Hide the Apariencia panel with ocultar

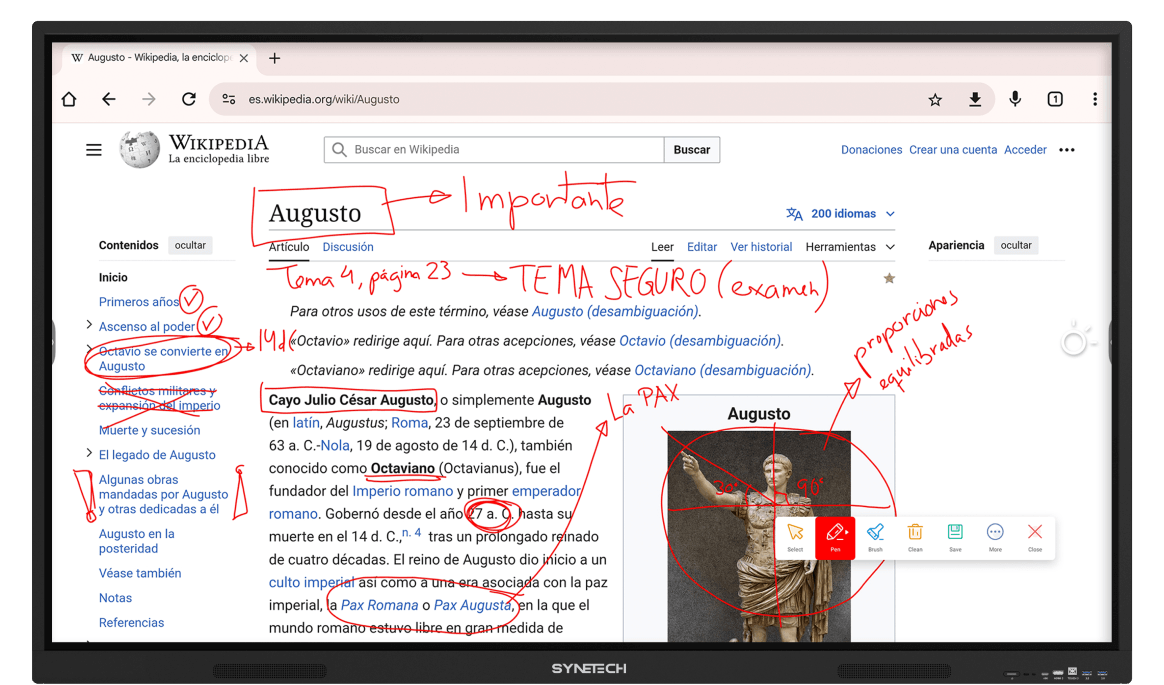pyautogui.click(x=1016, y=246)
